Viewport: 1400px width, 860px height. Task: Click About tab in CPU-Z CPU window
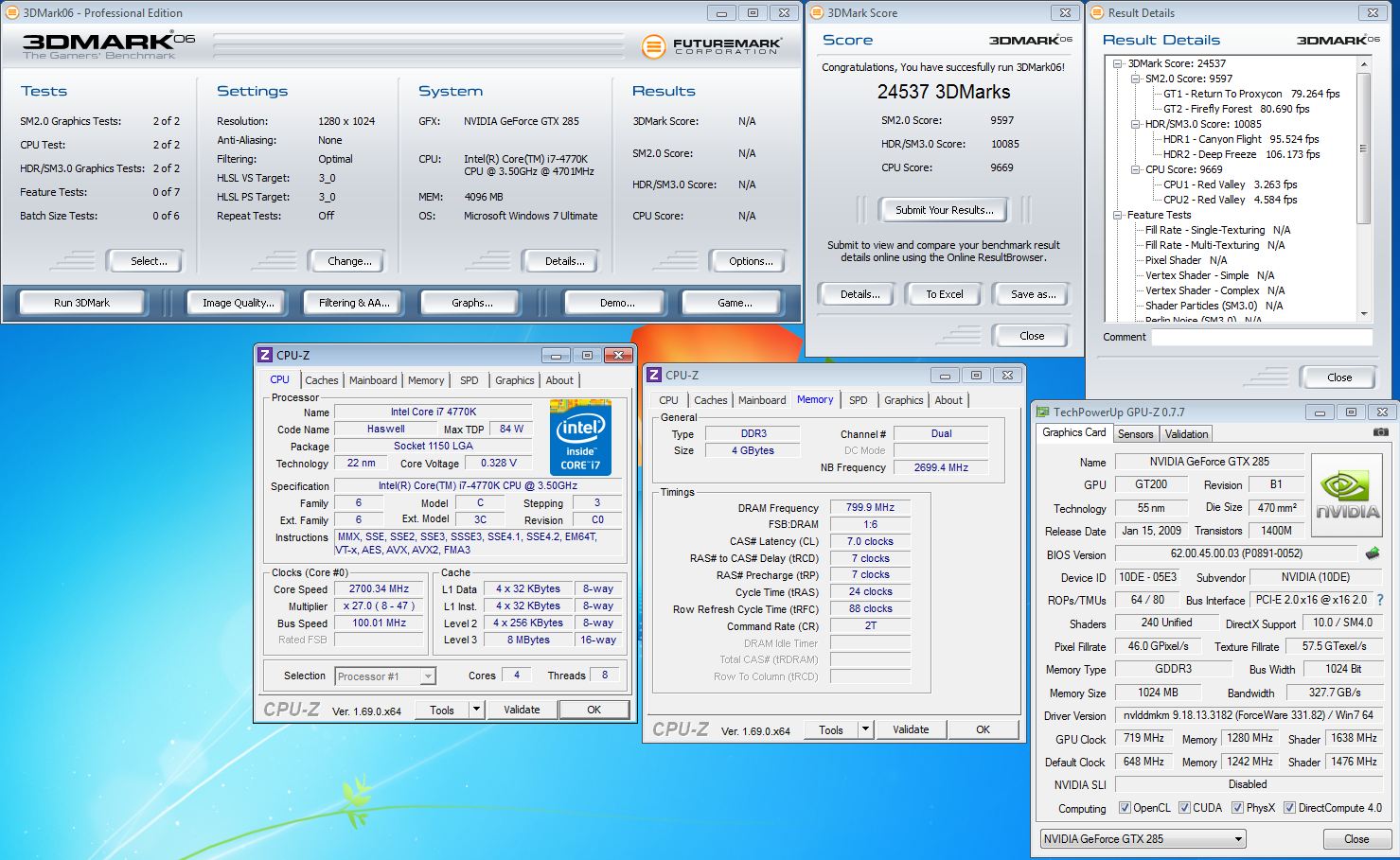tap(559, 380)
